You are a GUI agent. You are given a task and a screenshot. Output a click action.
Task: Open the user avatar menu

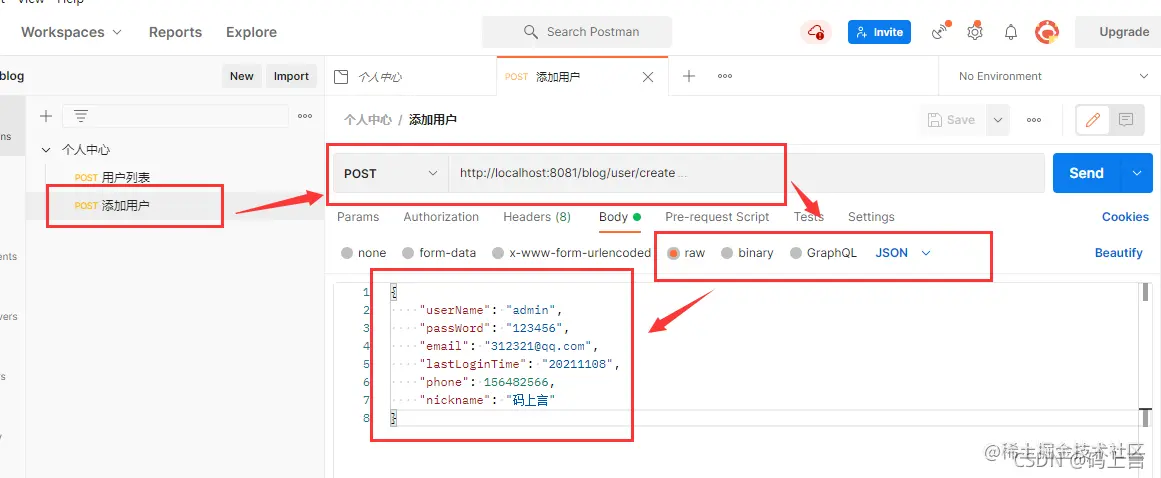1046,32
